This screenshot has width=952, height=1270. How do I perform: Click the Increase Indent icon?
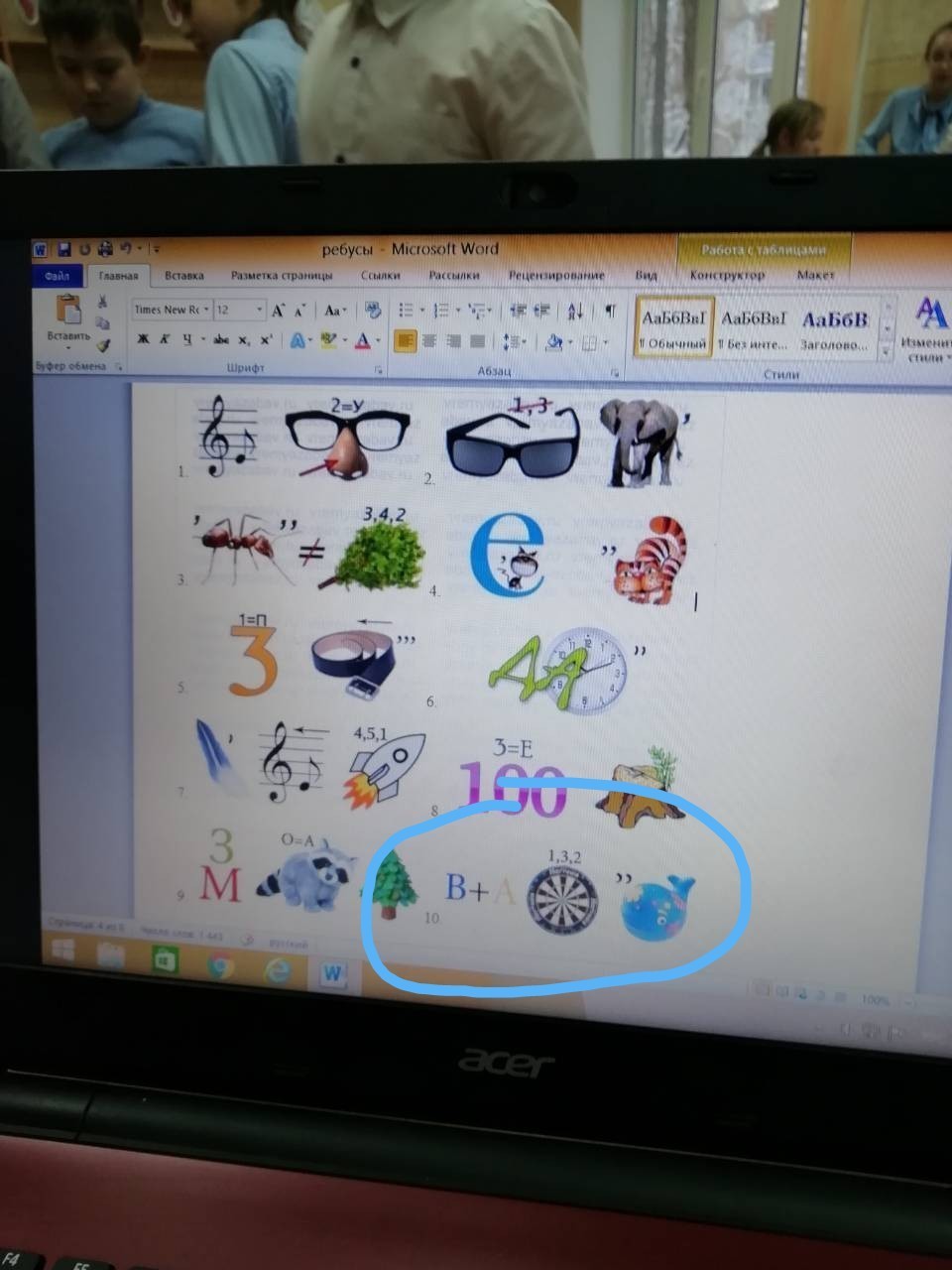(x=541, y=311)
